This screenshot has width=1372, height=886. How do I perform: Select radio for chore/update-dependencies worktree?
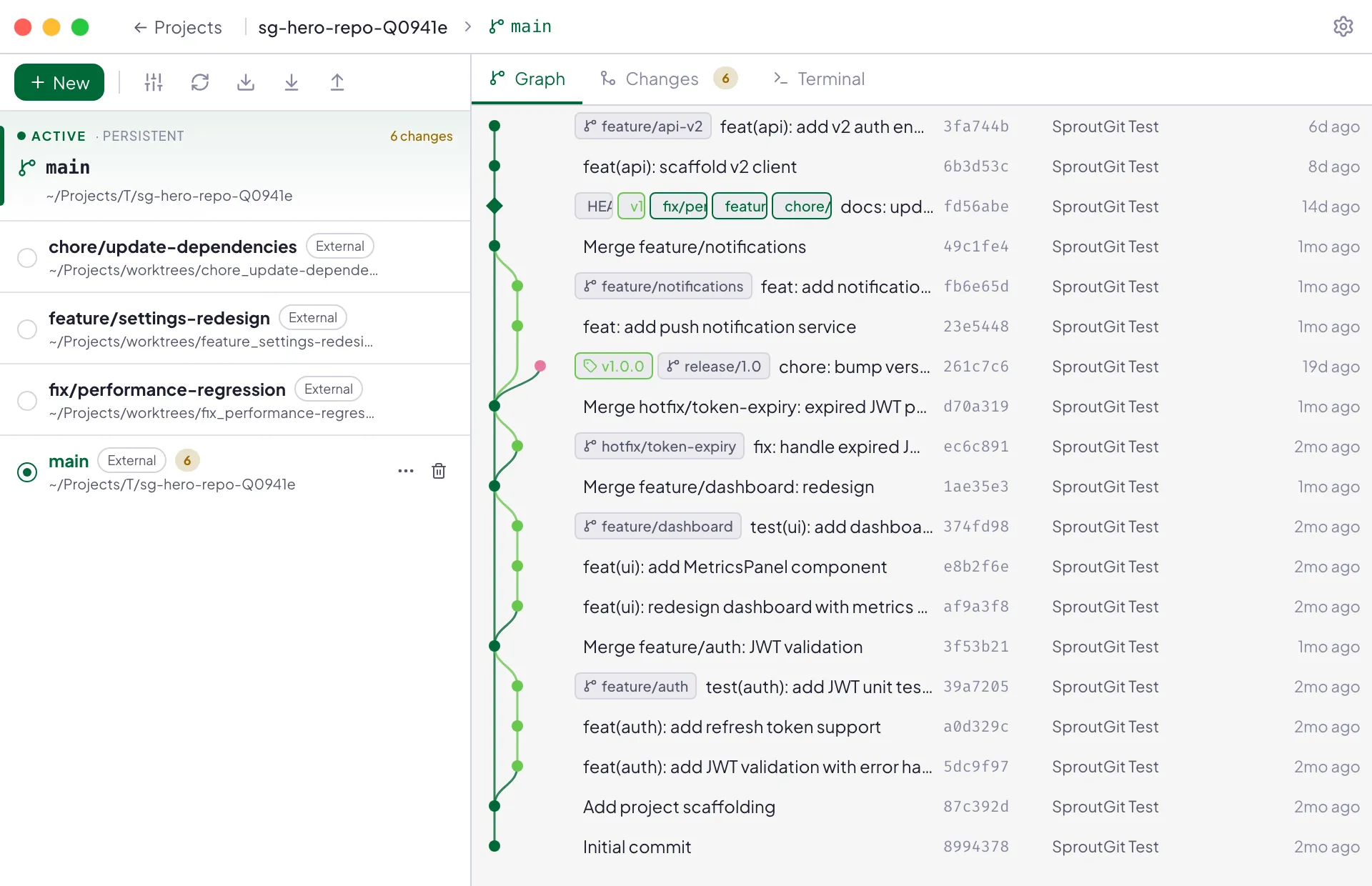click(x=27, y=257)
